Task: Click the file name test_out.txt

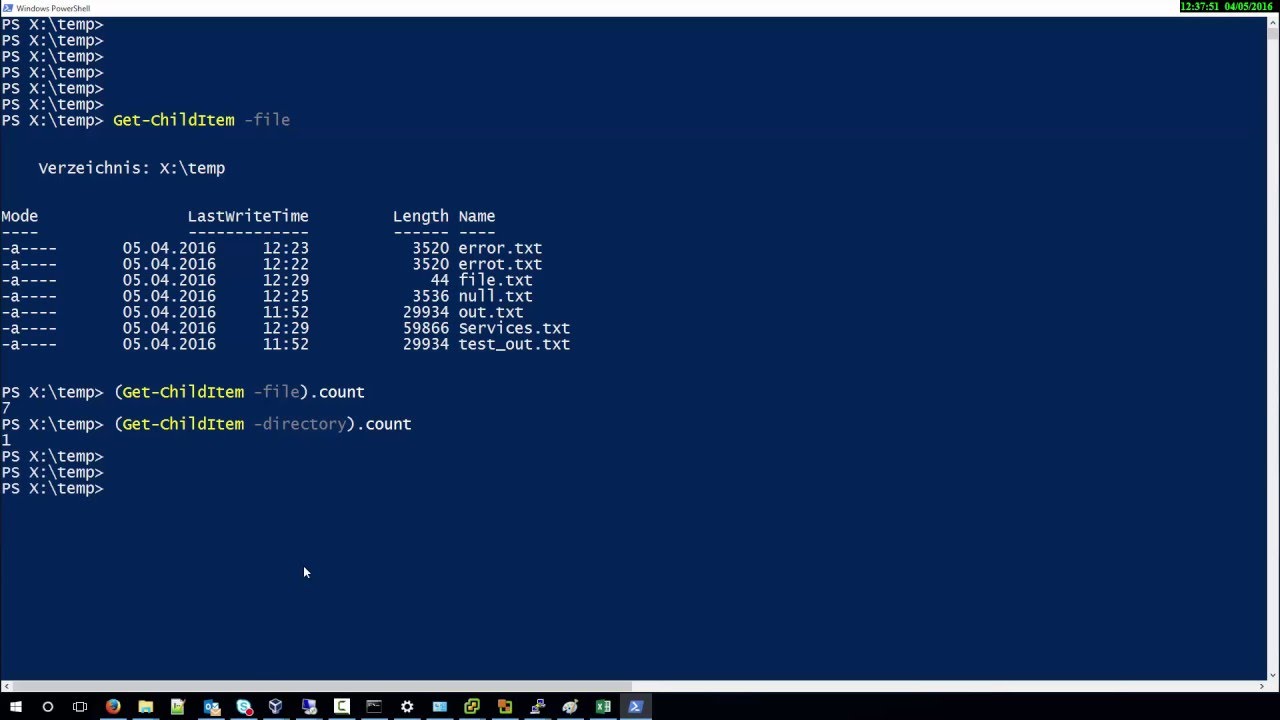Action: [x=514, y=344]
